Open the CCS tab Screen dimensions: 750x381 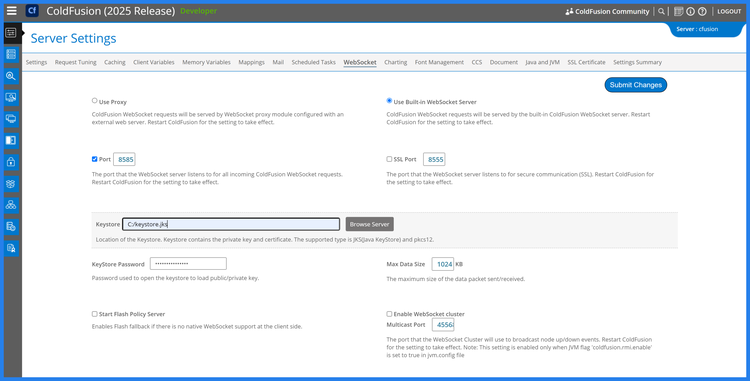click(x=477, y=62)
